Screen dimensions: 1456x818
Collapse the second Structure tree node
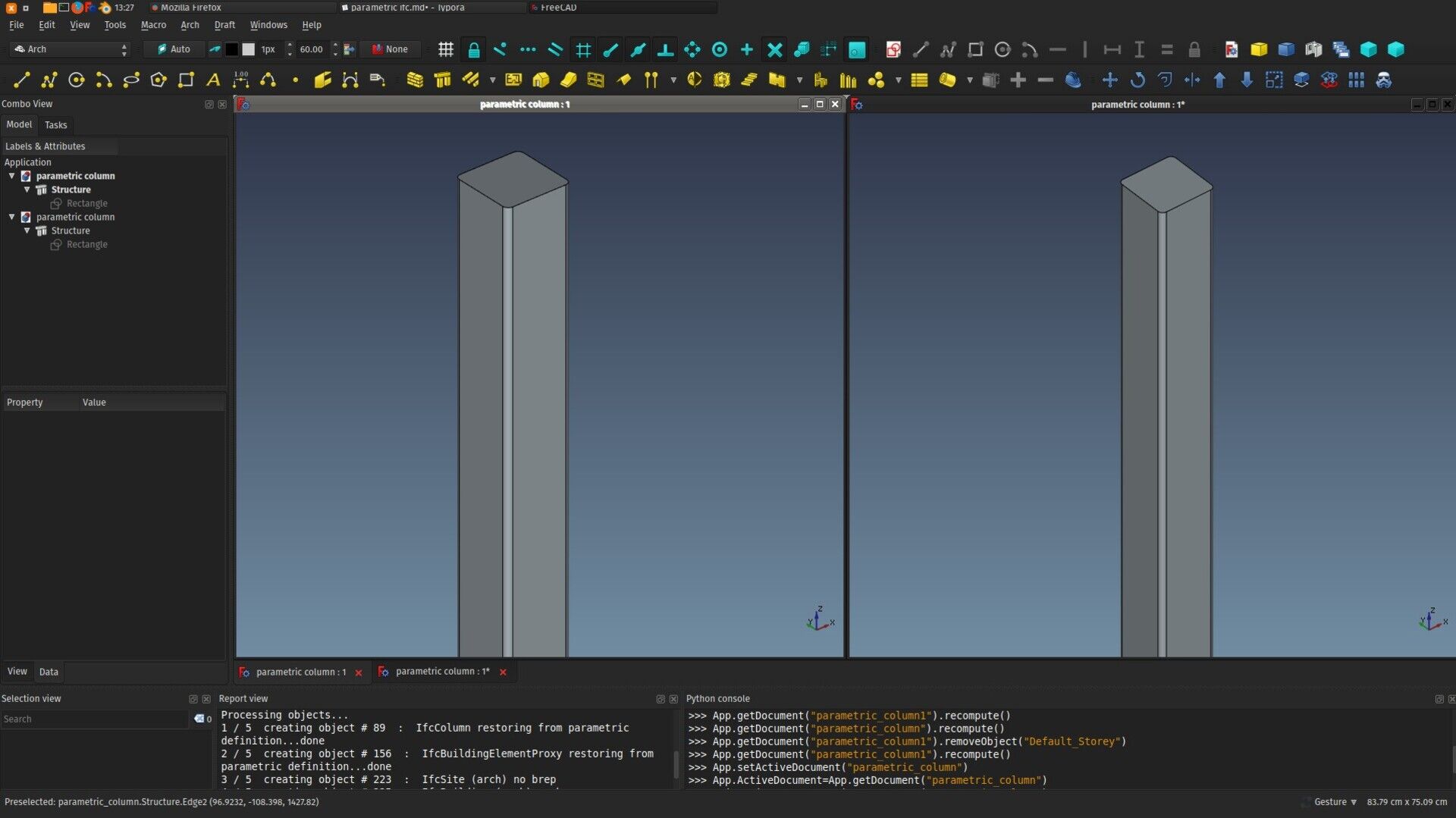point(27,230)
